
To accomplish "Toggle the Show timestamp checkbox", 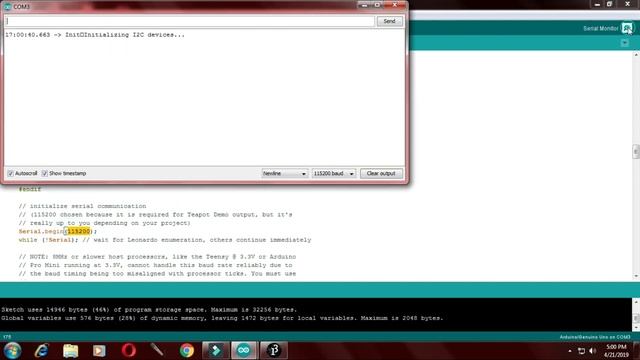I will (44, 173).
